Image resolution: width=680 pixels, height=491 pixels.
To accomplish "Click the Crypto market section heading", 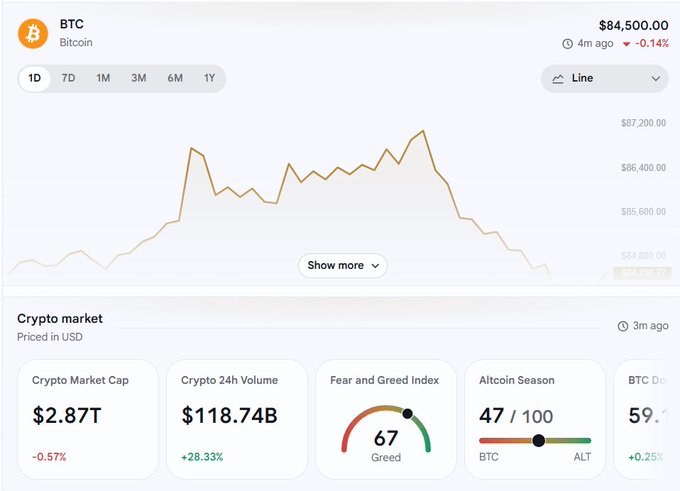I will [x=60, y=319].
